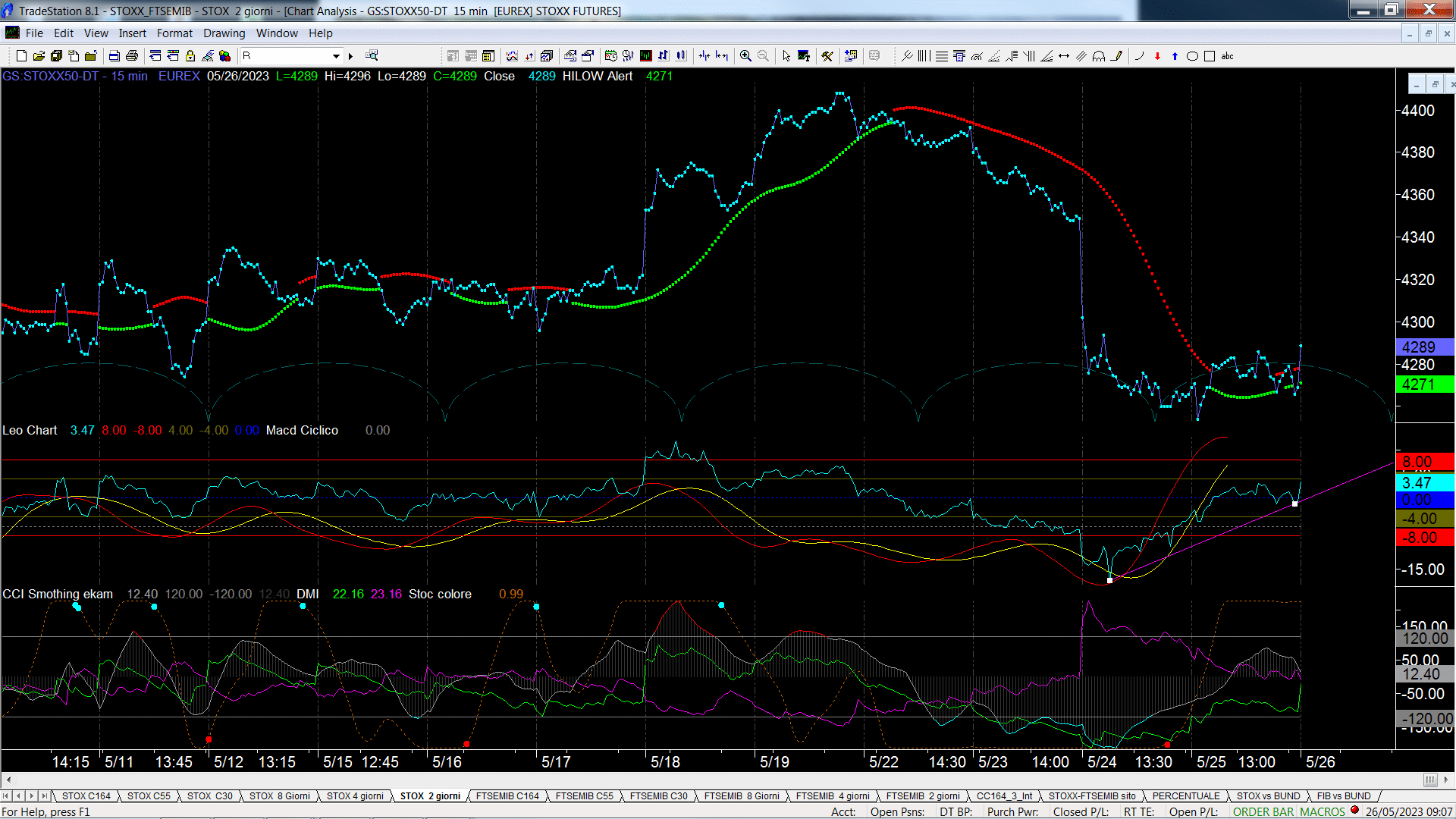
Task: Open the File menu
Action: (x=34, y=33)
